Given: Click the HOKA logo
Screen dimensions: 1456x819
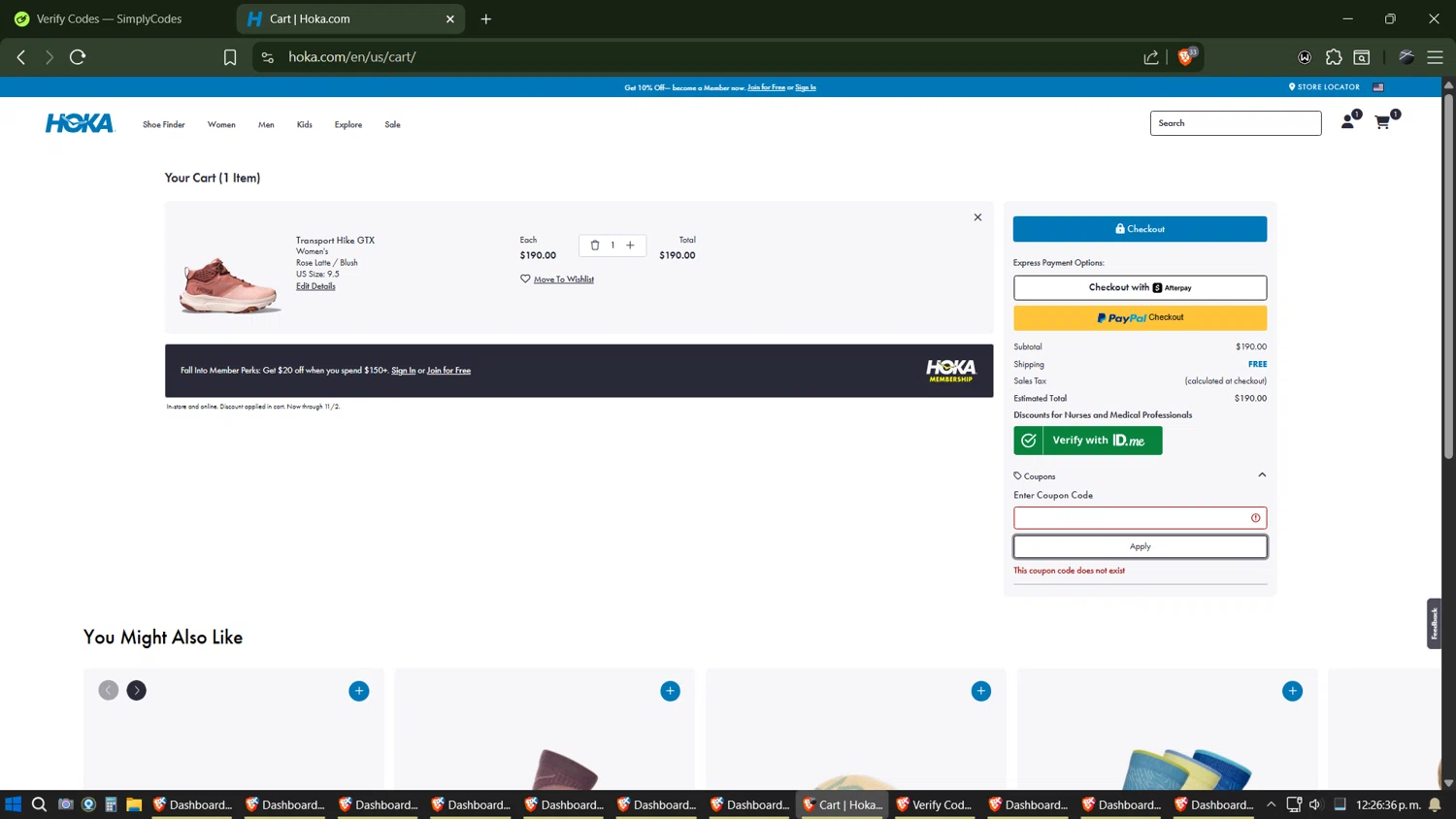Looking at the screenshot, I should [x=80, y=123].
